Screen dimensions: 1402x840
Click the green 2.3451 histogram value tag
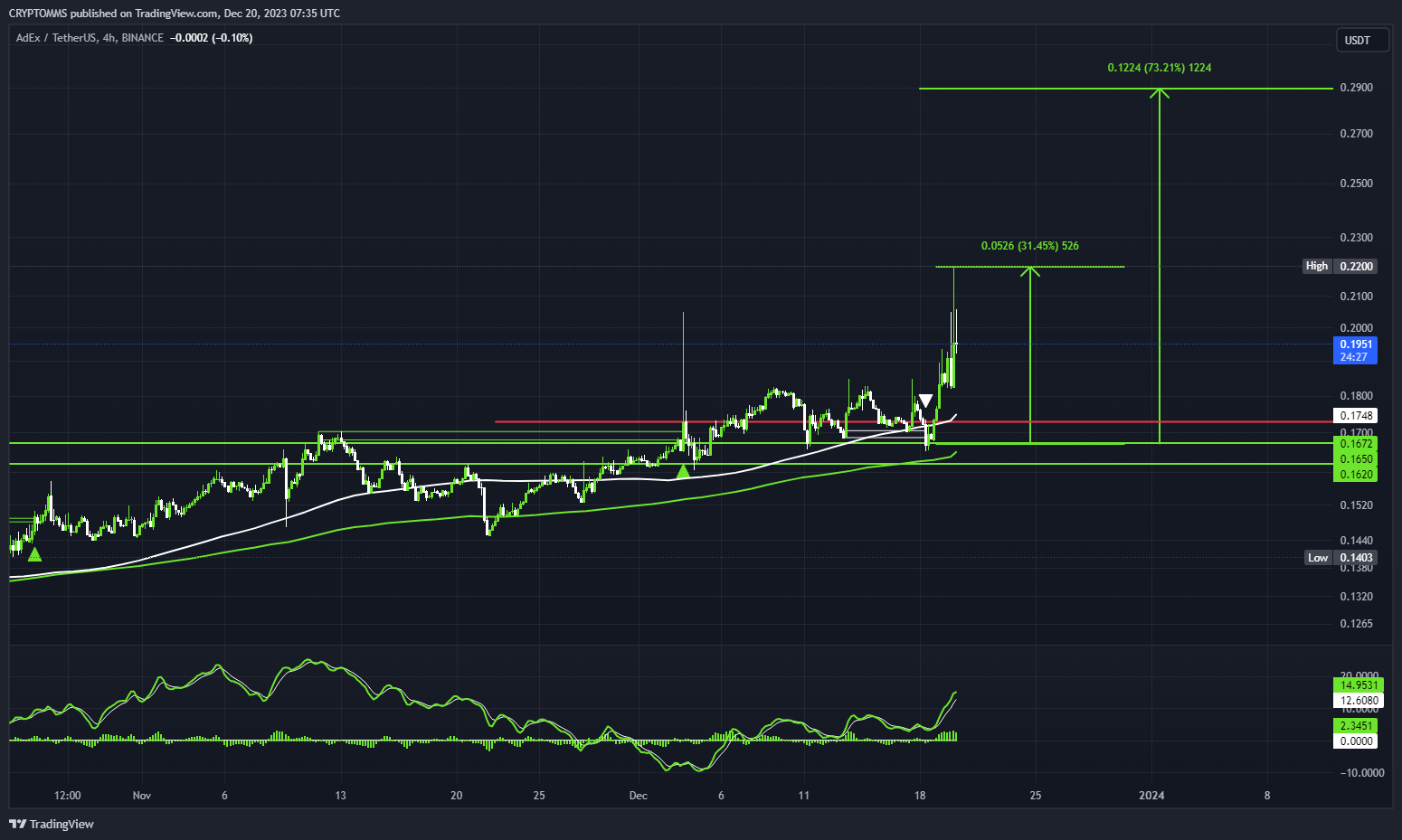tap(1356, 726)
